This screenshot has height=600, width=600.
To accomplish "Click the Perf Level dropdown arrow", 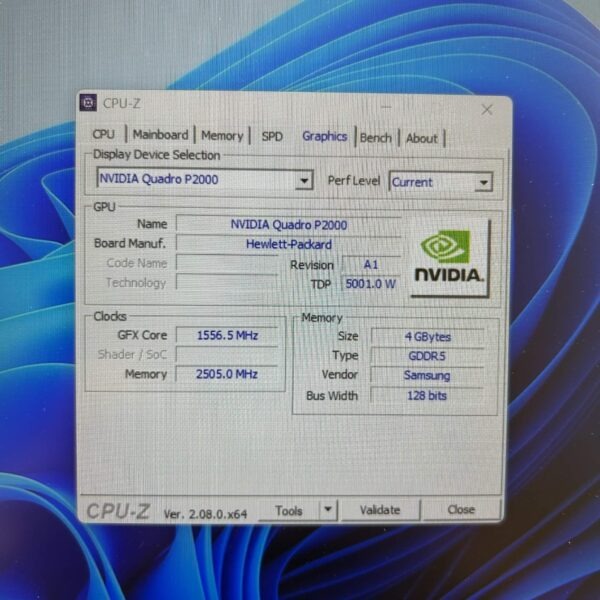I will coord(483,183).
